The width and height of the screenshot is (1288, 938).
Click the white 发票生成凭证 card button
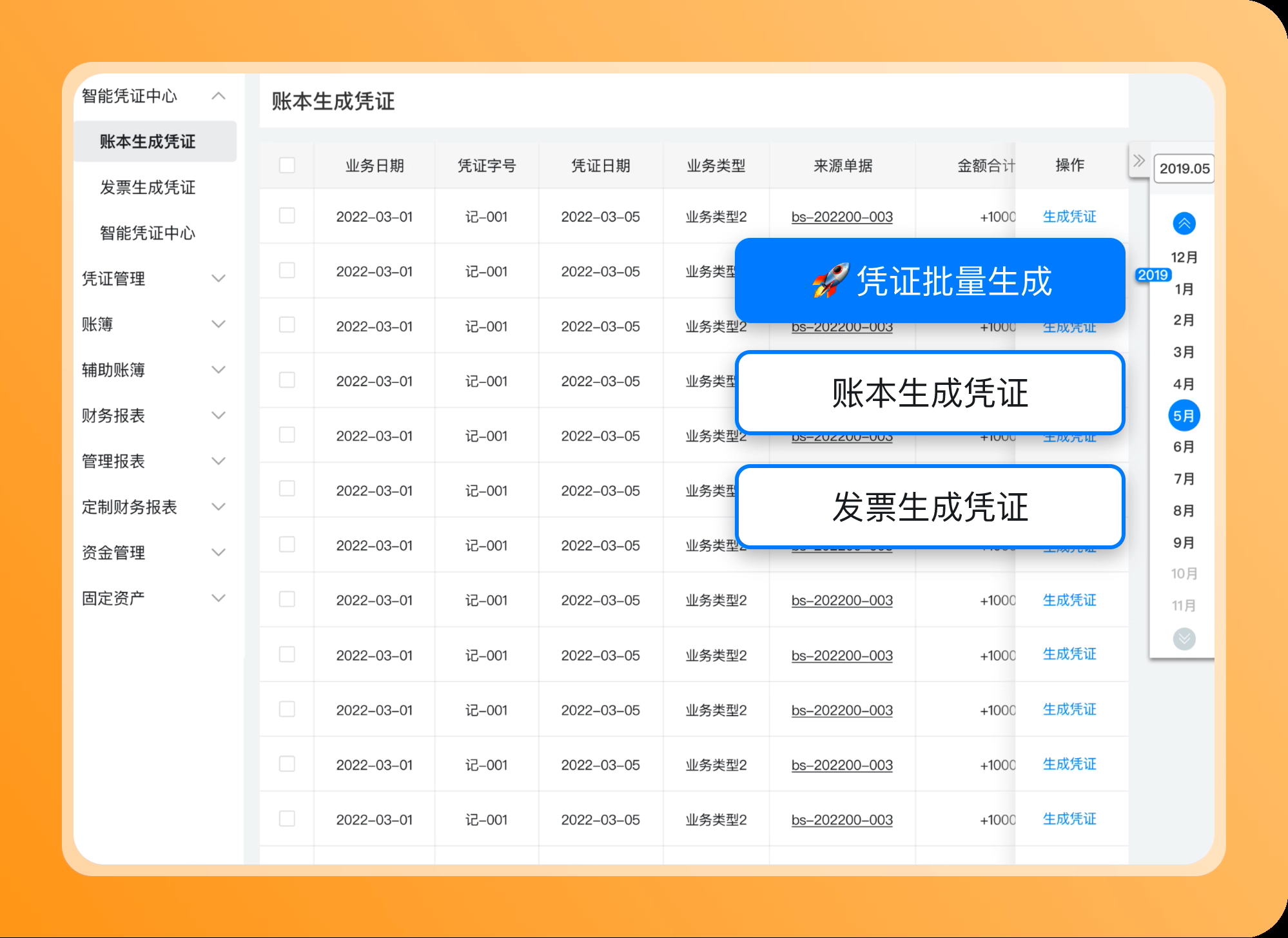pyautogui.click(x=930, y=507)
